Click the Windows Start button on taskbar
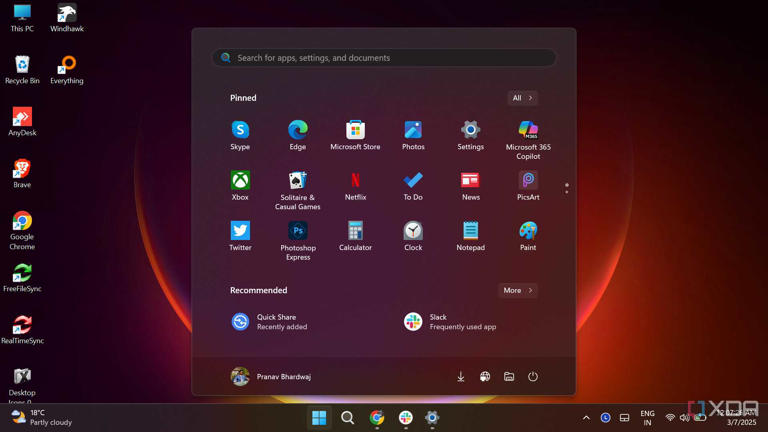Image resolution: width=768 pixels, height=432 pixels. 319,418
